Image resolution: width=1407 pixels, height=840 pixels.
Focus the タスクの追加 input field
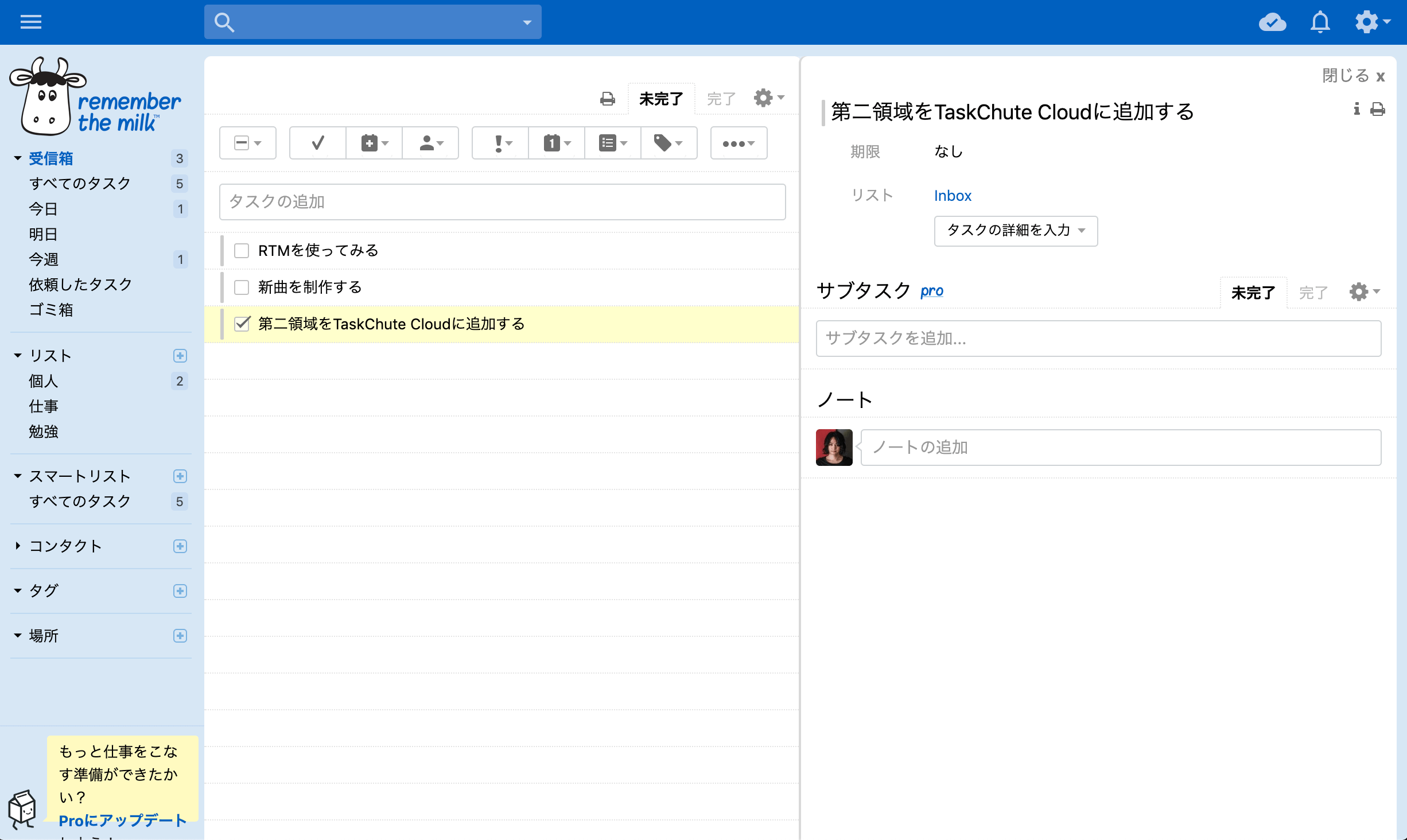pos(503,202)
